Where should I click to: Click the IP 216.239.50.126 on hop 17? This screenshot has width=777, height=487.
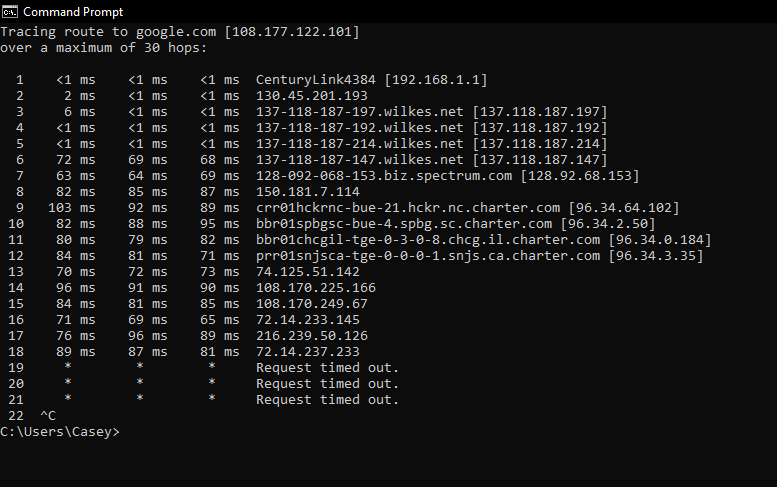[x=312, y=335]
